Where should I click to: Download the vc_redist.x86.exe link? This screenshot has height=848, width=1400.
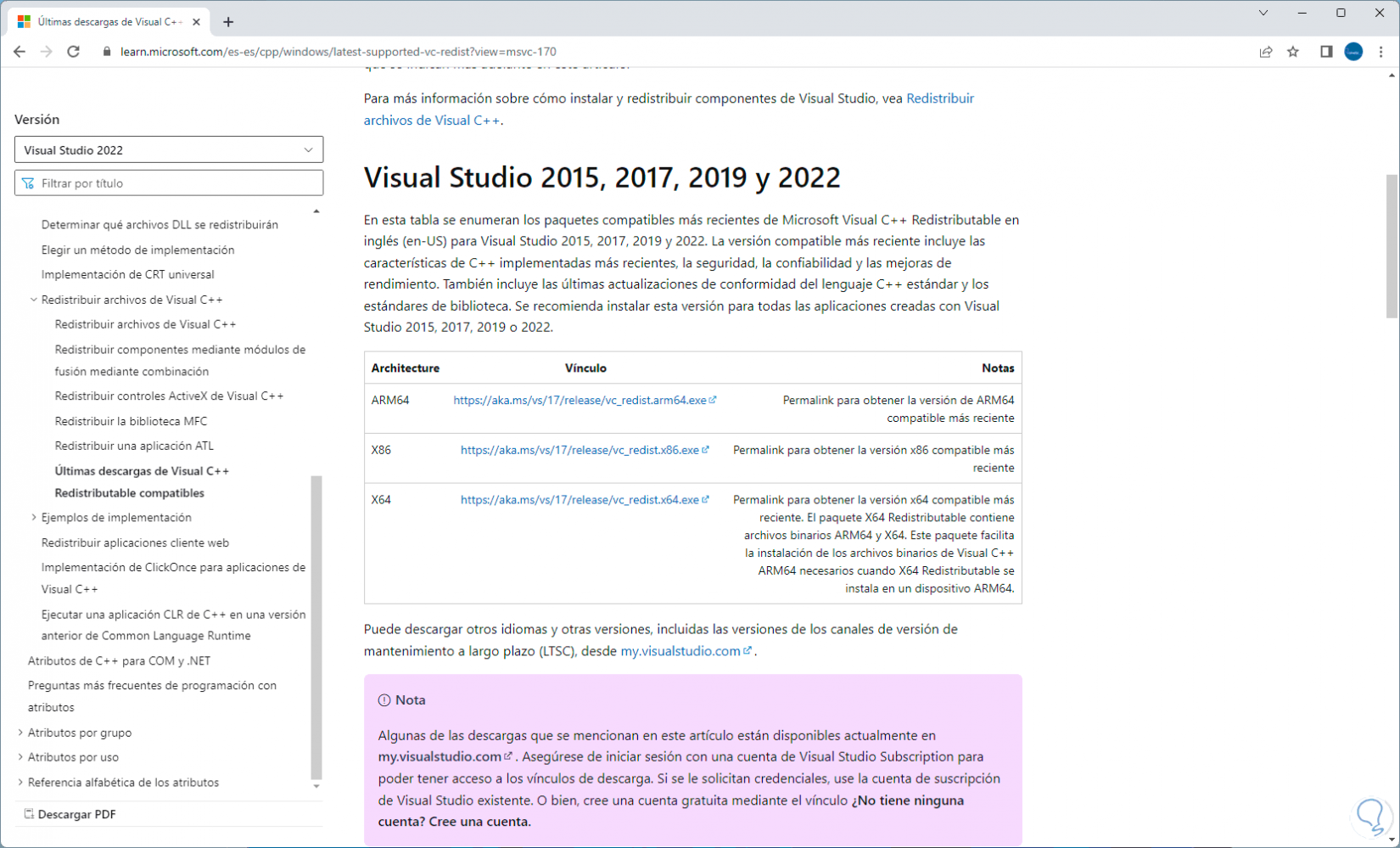584,450
